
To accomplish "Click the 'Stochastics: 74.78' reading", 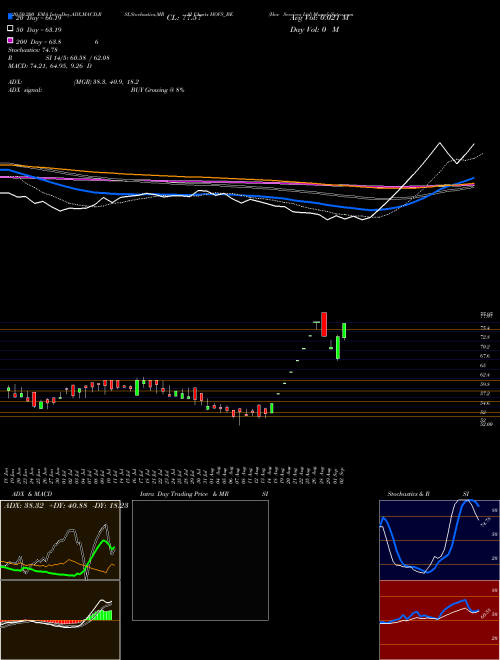I will click(32, 50).
